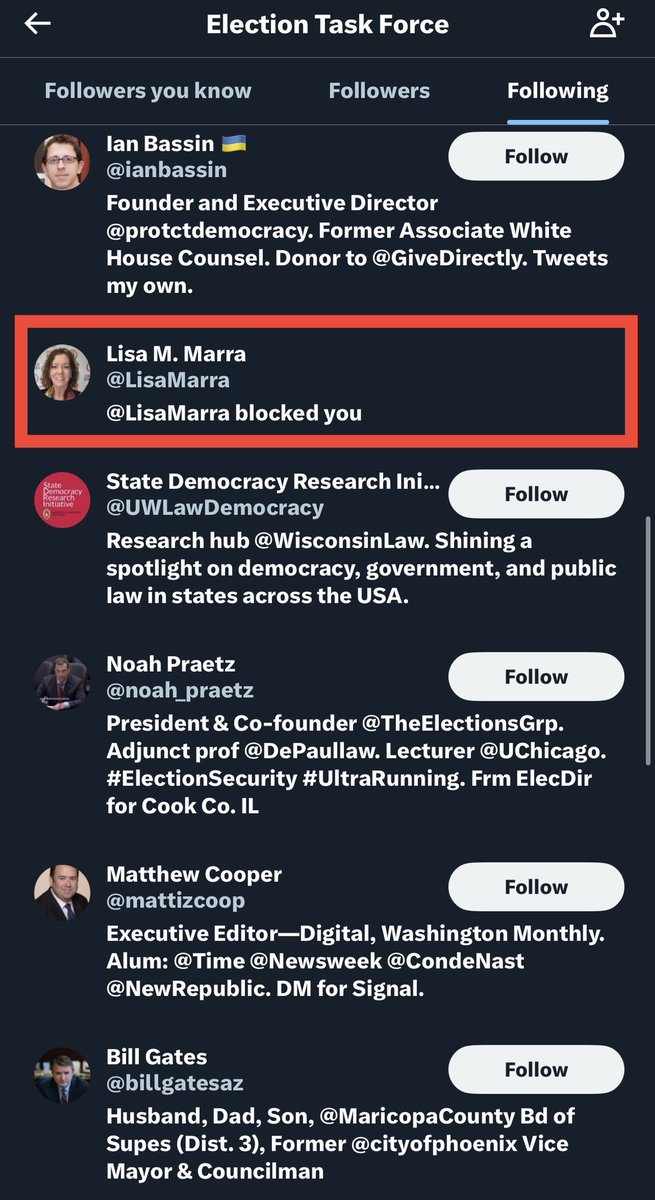Follow Ian Bassin

(536, 157)
